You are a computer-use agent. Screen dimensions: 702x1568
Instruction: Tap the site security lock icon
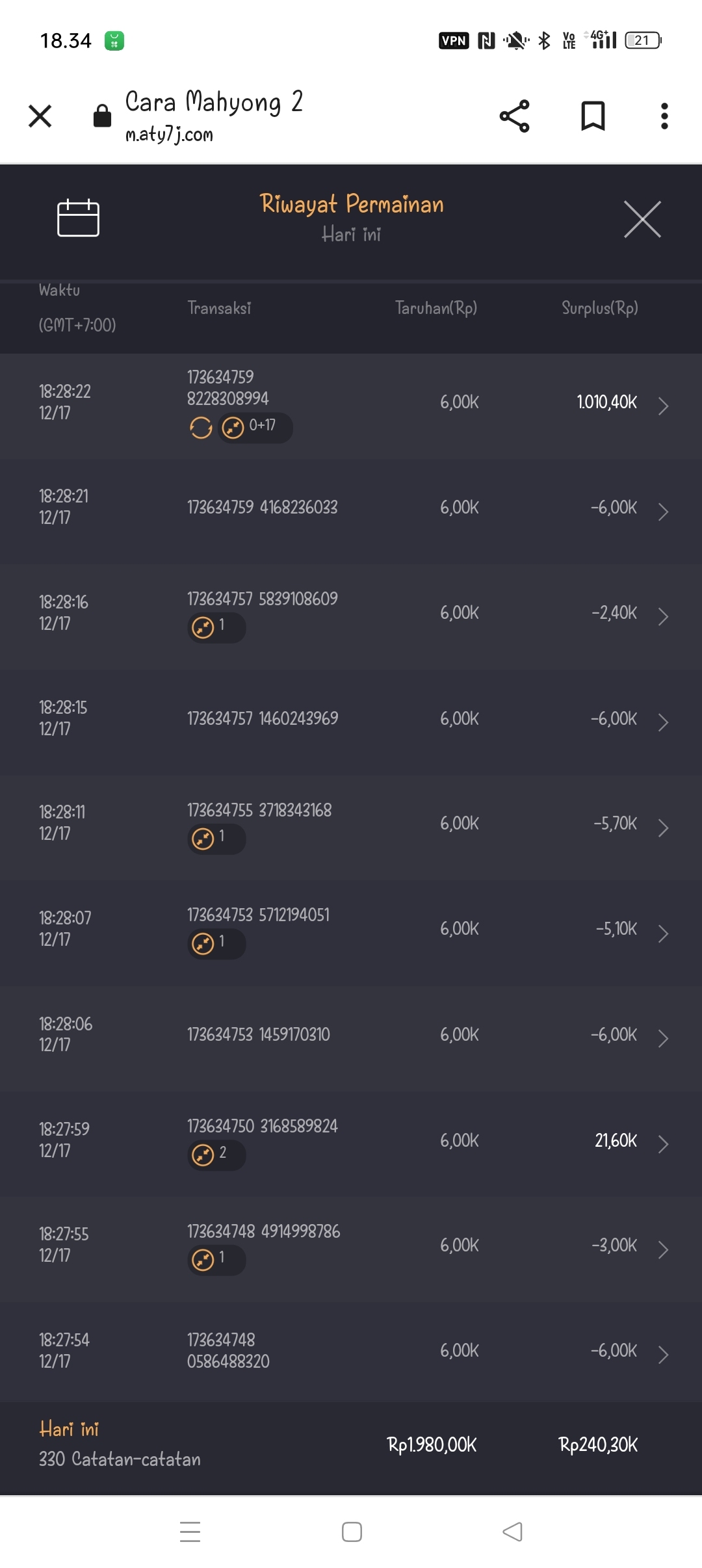click(x=102, y=116)
